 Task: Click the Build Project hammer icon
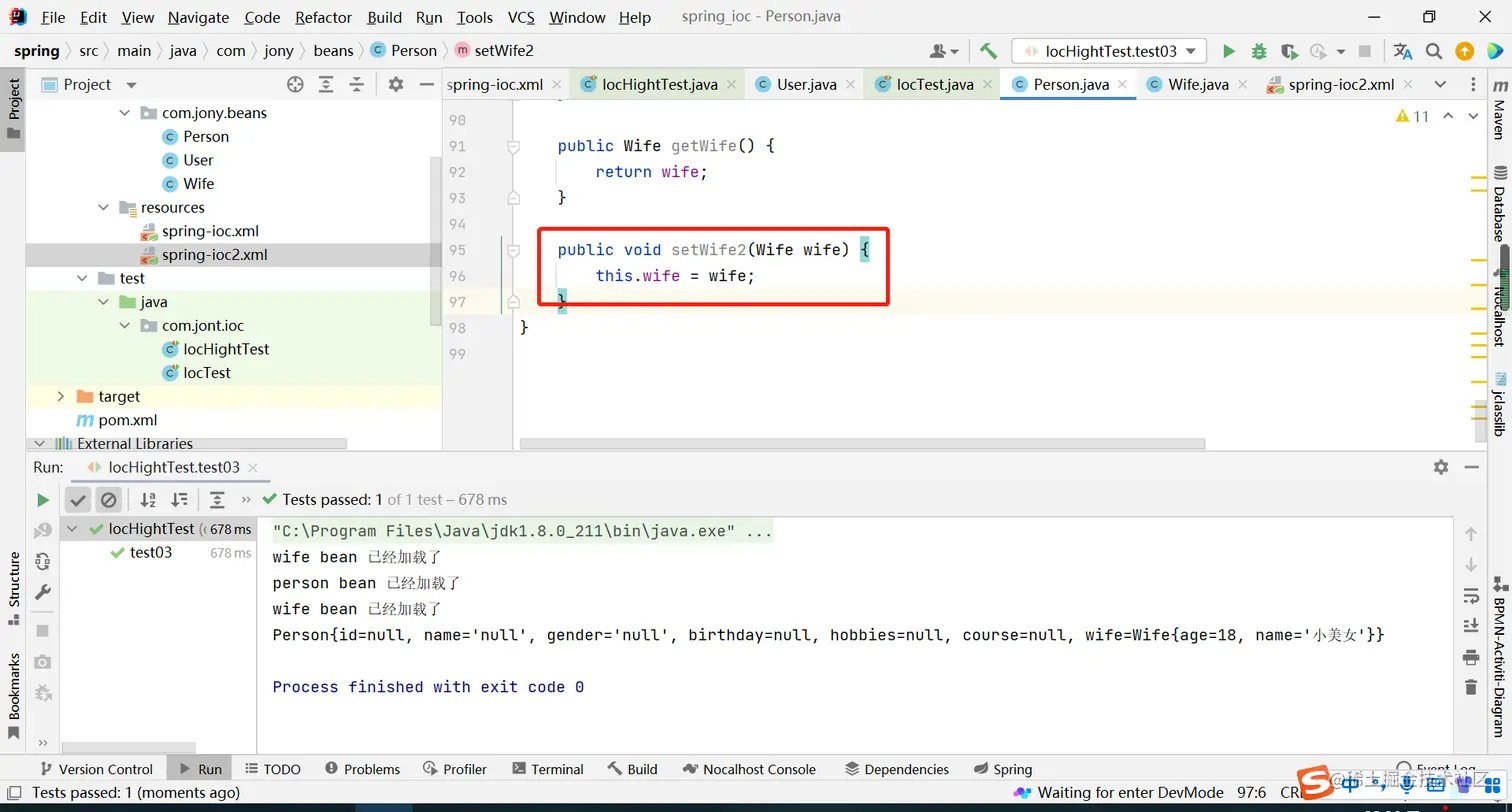(988, 51)
